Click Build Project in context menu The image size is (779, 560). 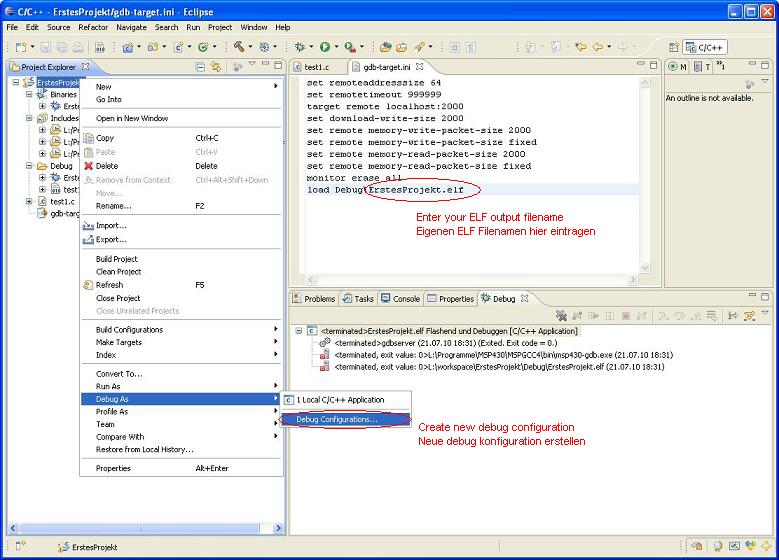[x=182, y=259]
